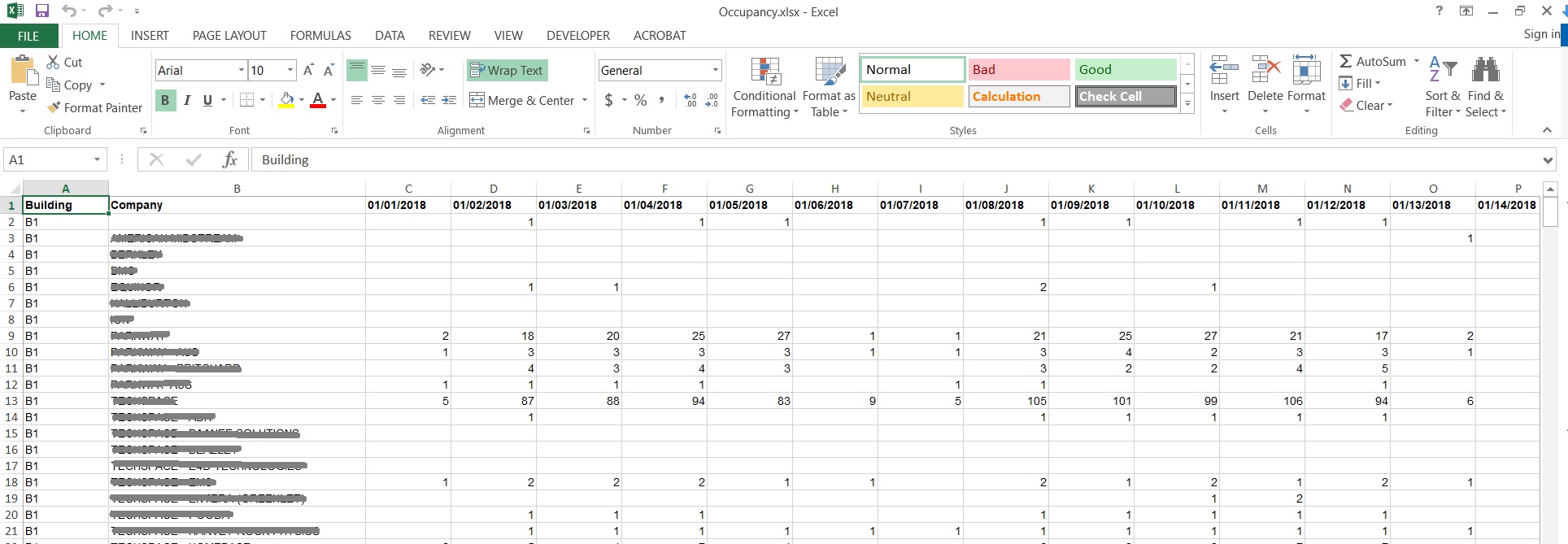
Task: Click the text orientation icon
Action: 429,70
